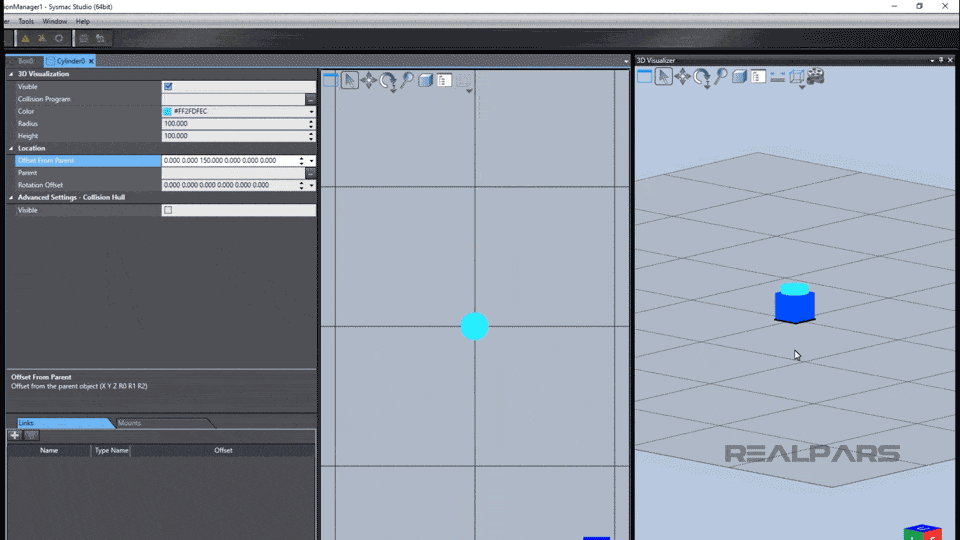Click the wireframe box view icon in 3D Visualizer
This screenshot has height=540, width=960.
point(797,77)
